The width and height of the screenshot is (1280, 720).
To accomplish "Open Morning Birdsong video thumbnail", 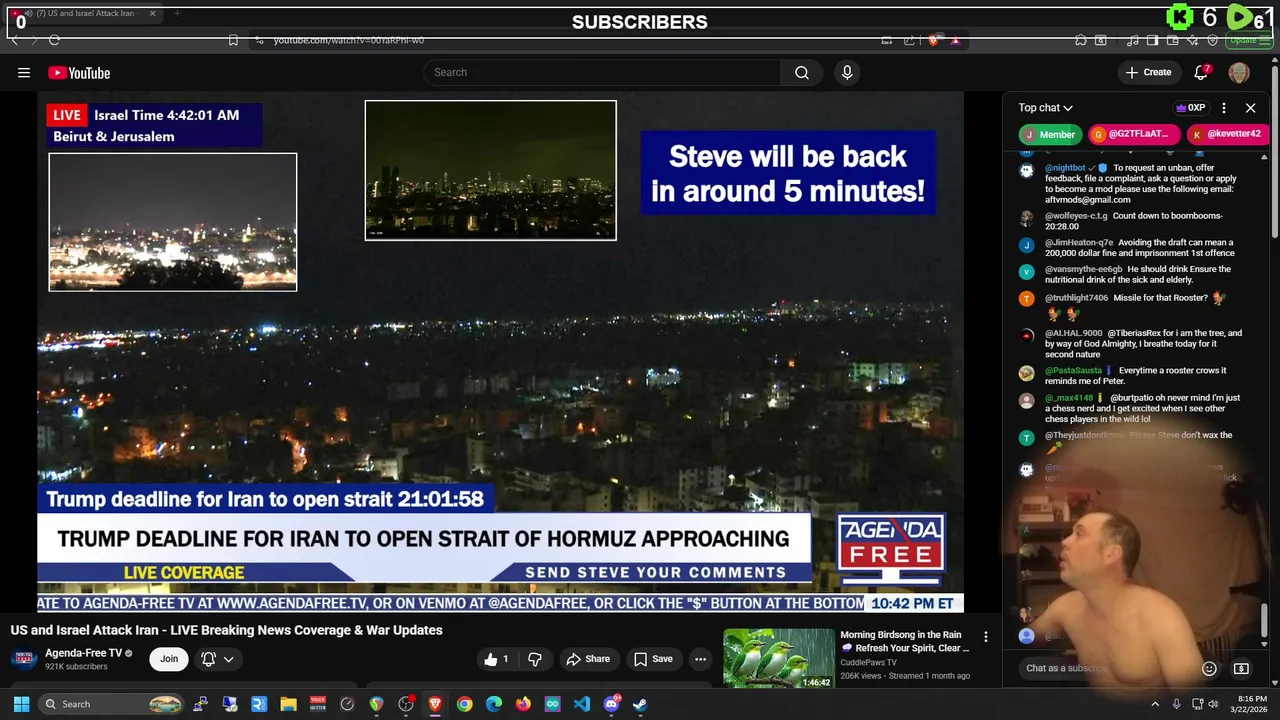I will point(779,658).
